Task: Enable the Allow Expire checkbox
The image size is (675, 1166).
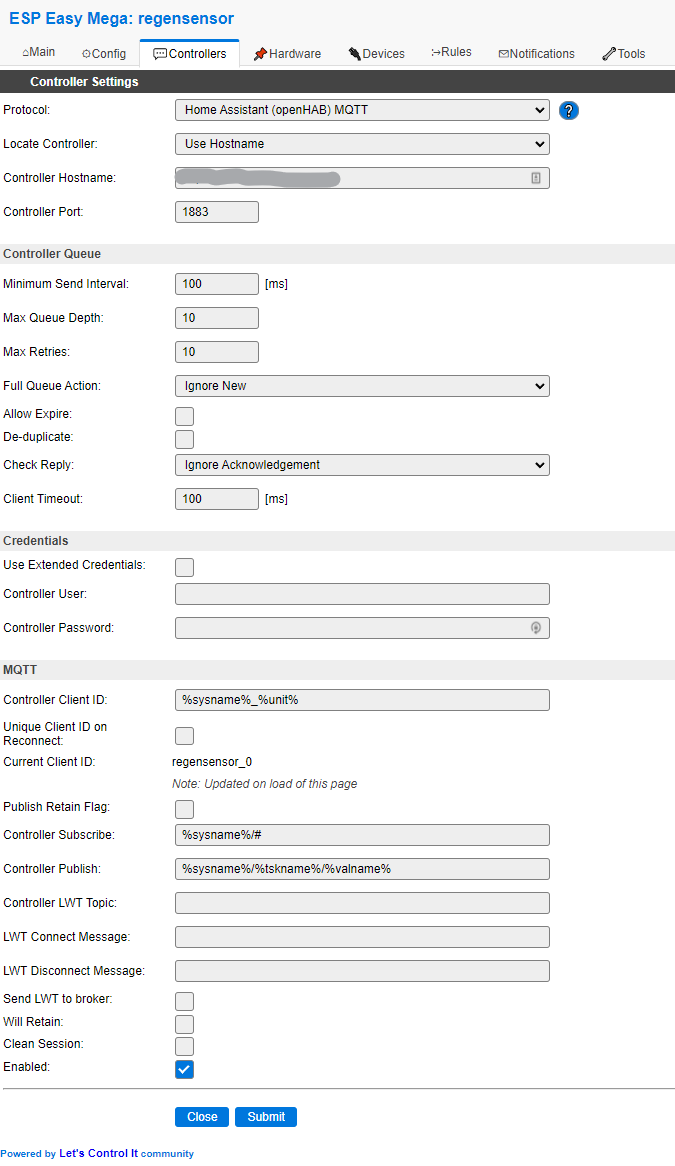Action: 184,416
